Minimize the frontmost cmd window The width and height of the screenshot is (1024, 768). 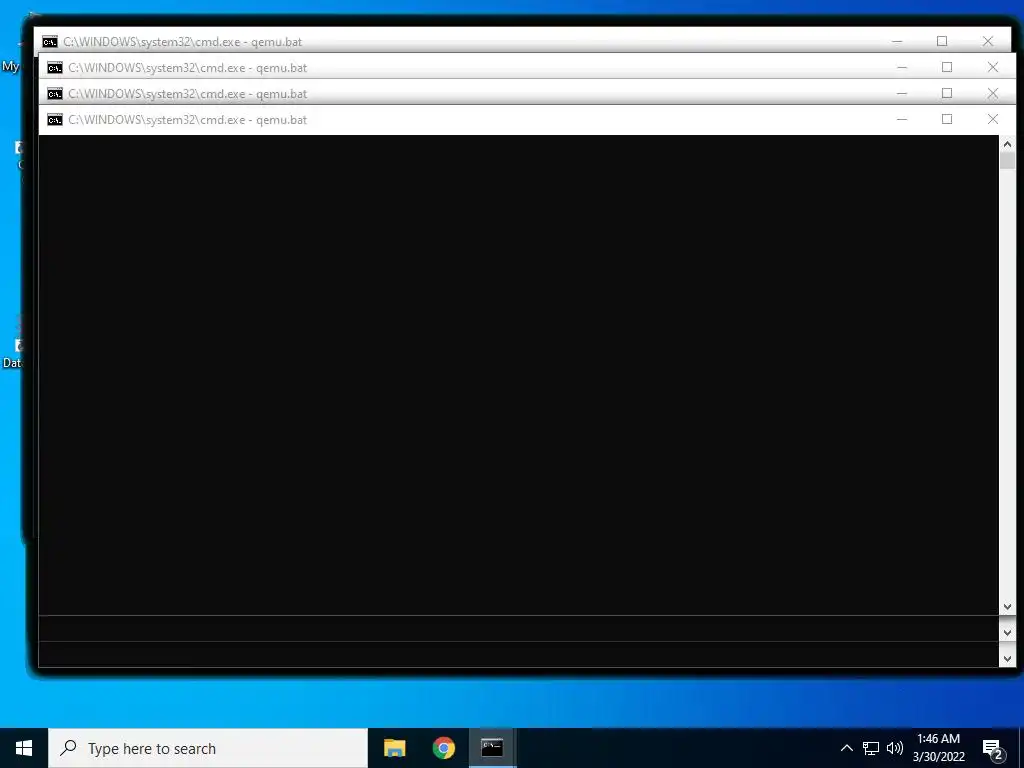coord(902,120)
